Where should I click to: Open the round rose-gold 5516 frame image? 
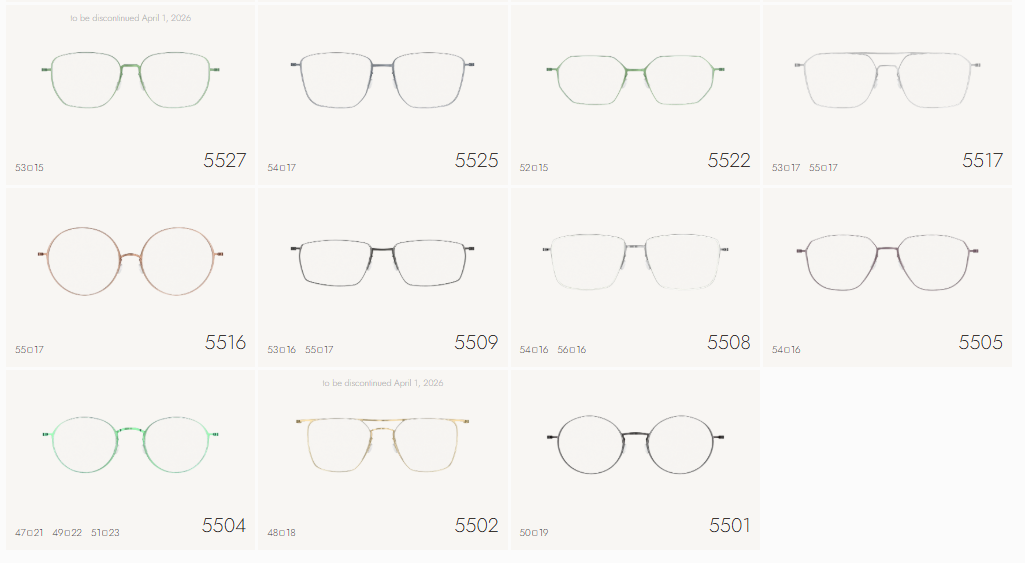[131, 261]
